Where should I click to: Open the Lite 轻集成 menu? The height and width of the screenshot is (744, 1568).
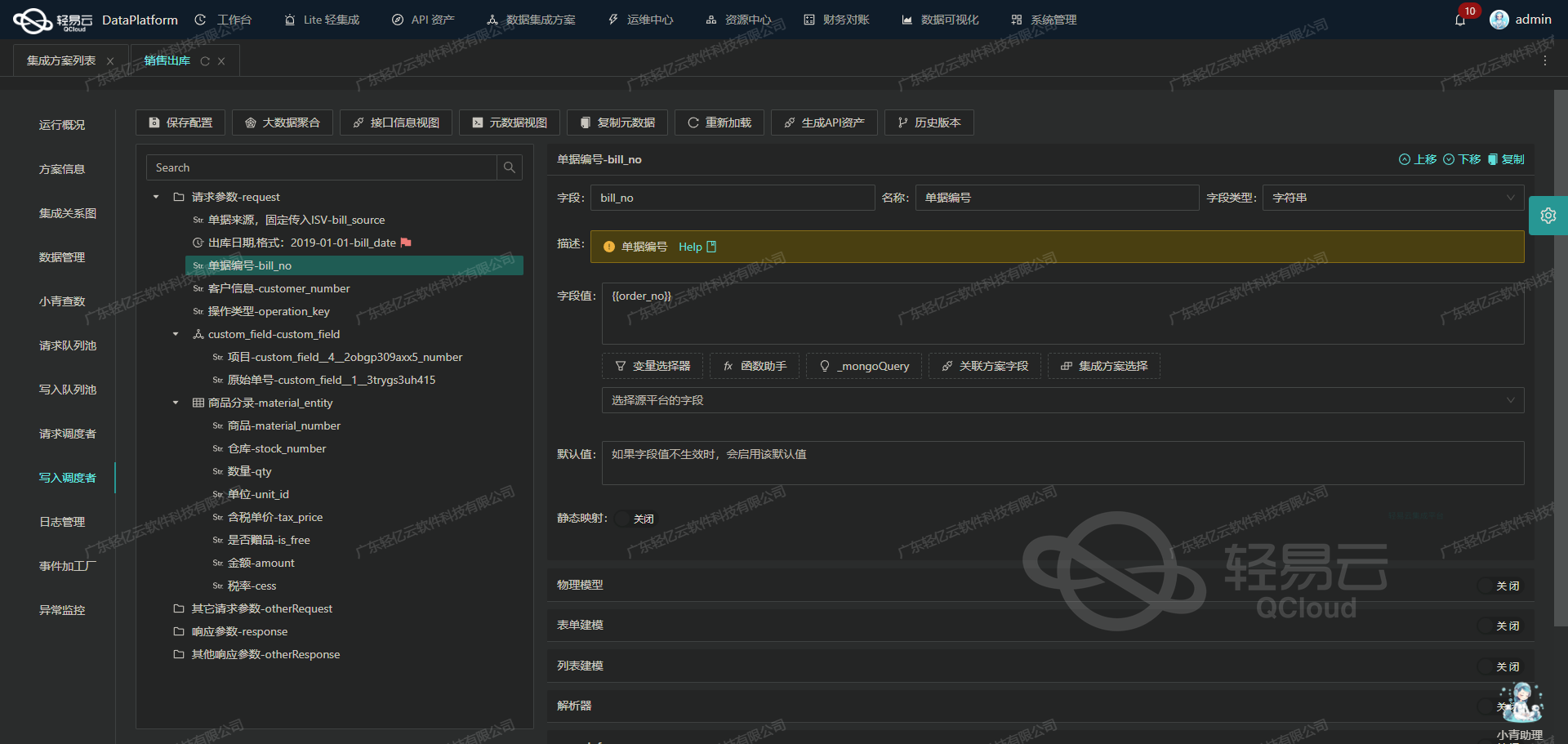pos(322,20)
